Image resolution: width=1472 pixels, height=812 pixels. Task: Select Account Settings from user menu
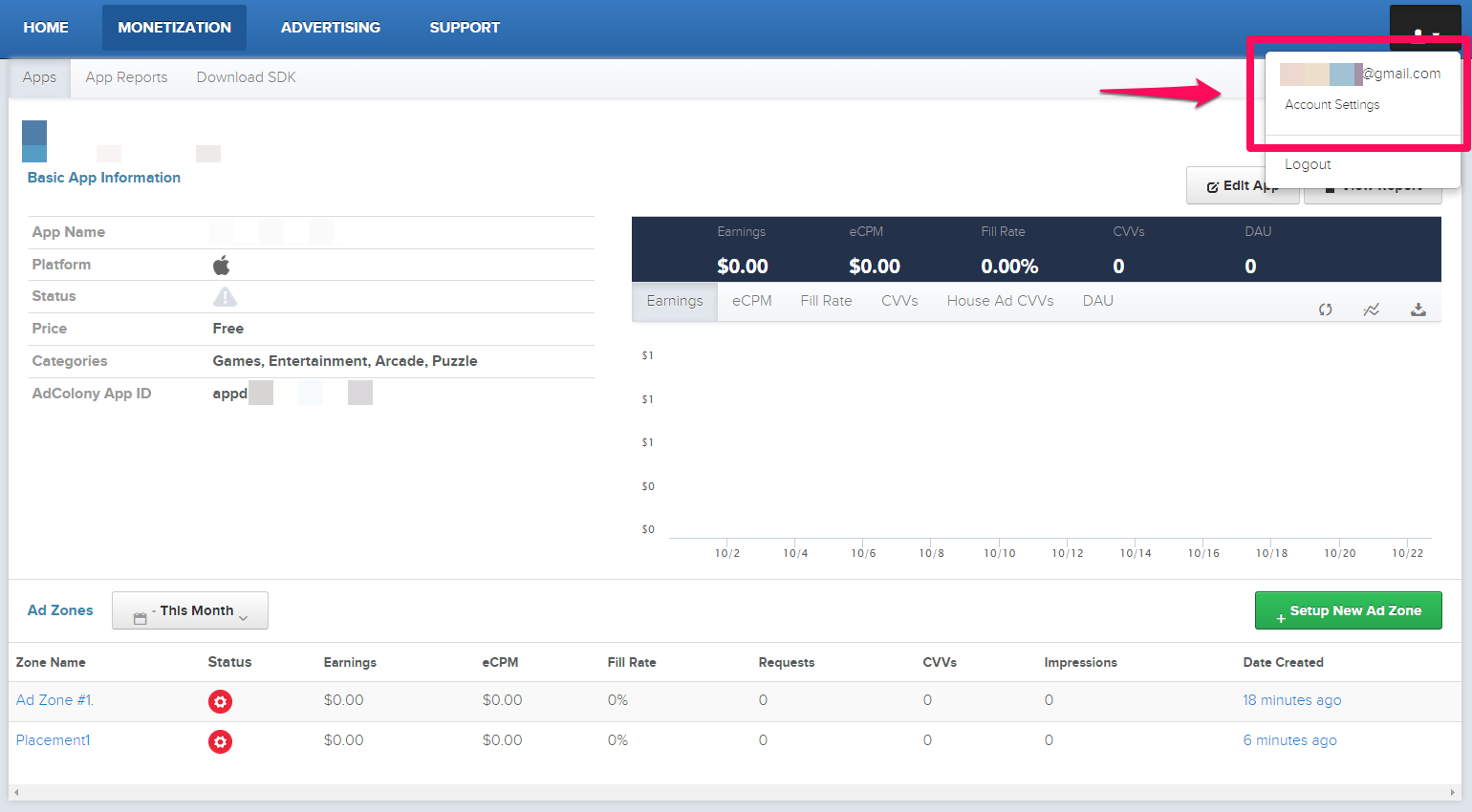1331,105
